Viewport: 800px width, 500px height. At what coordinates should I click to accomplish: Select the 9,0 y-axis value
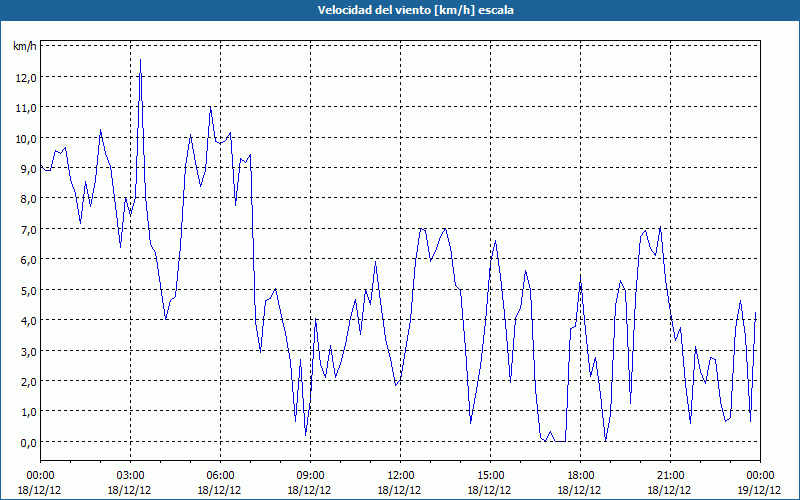coord(28,168)
